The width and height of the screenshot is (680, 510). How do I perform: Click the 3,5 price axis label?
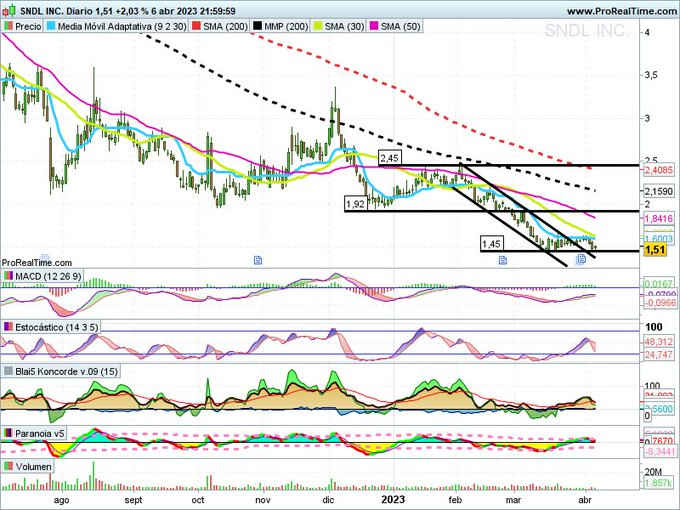[651, 75]
